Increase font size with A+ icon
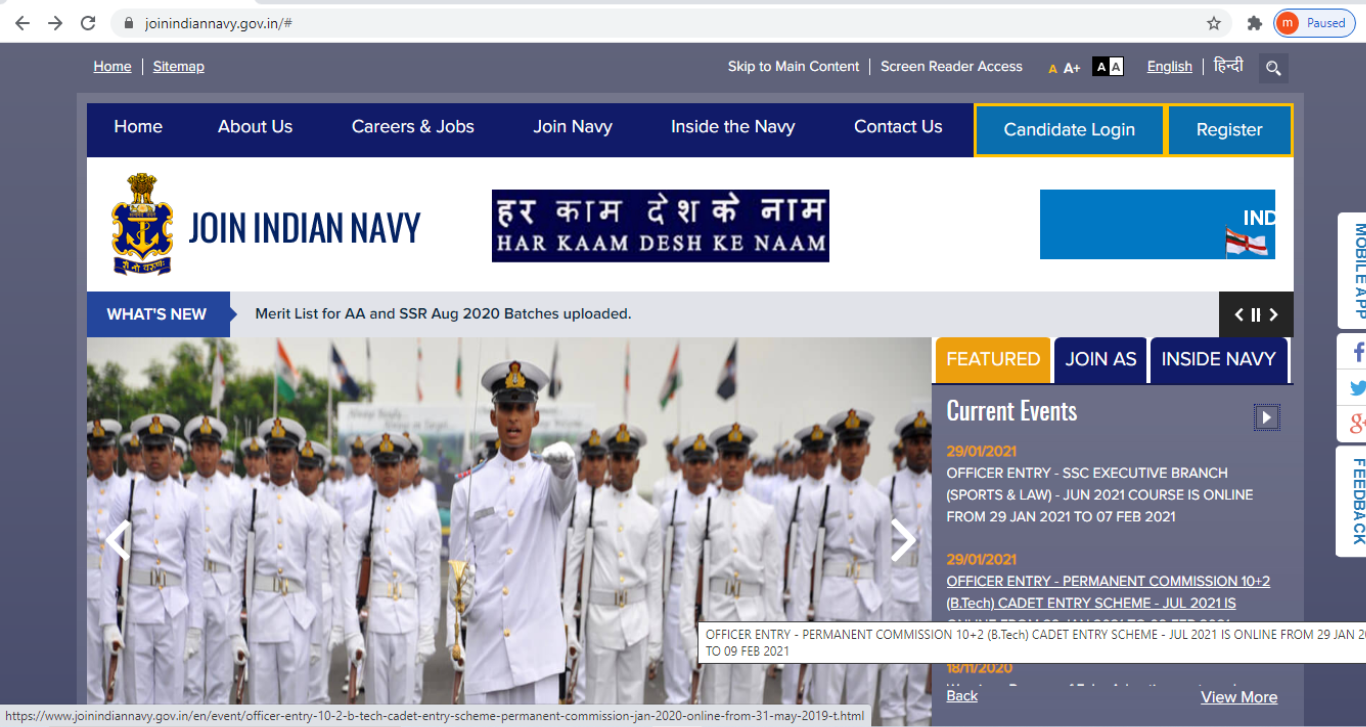 (x=1072, y=68)
